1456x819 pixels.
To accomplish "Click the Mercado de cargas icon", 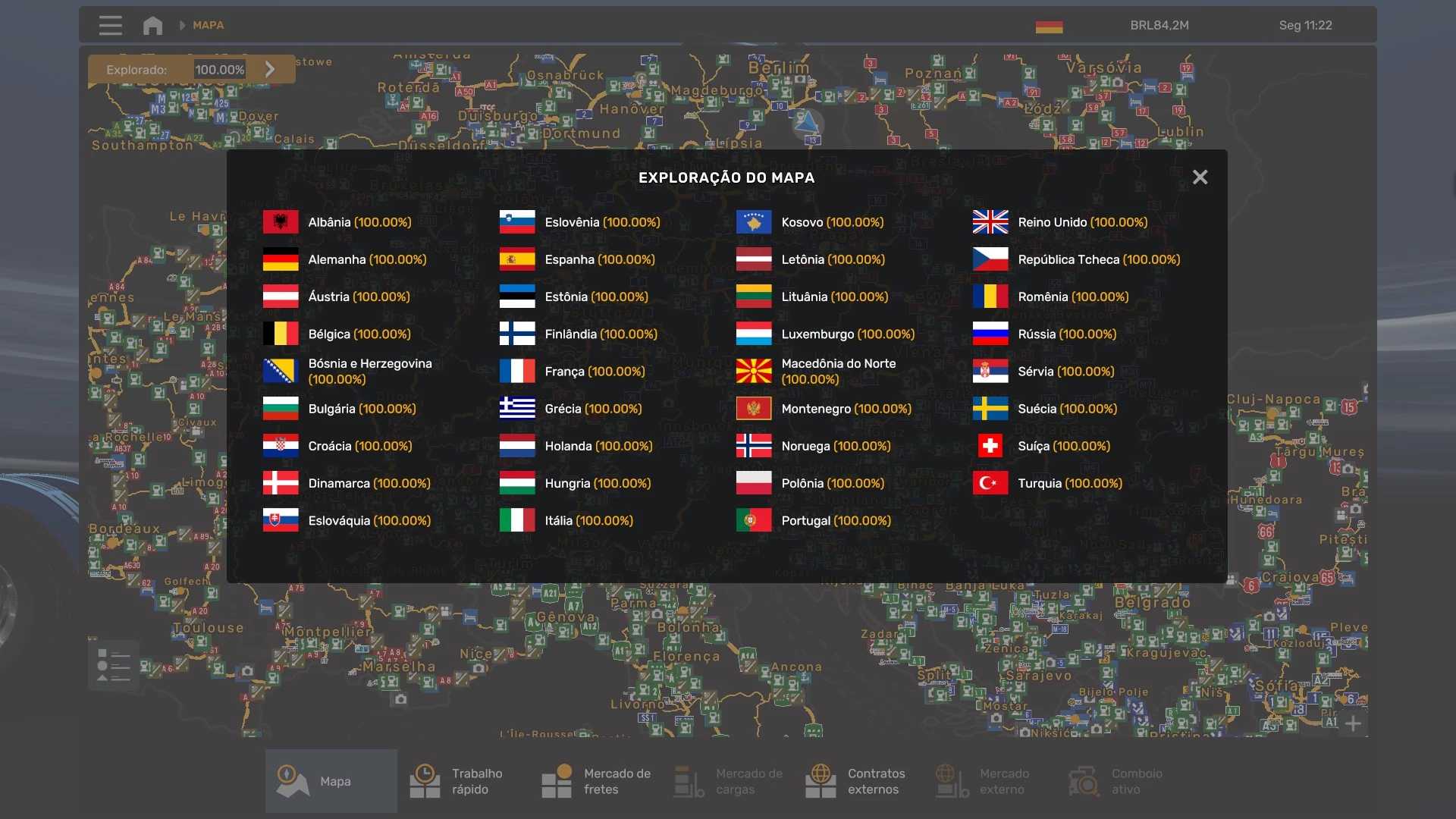I will point(689,781).
